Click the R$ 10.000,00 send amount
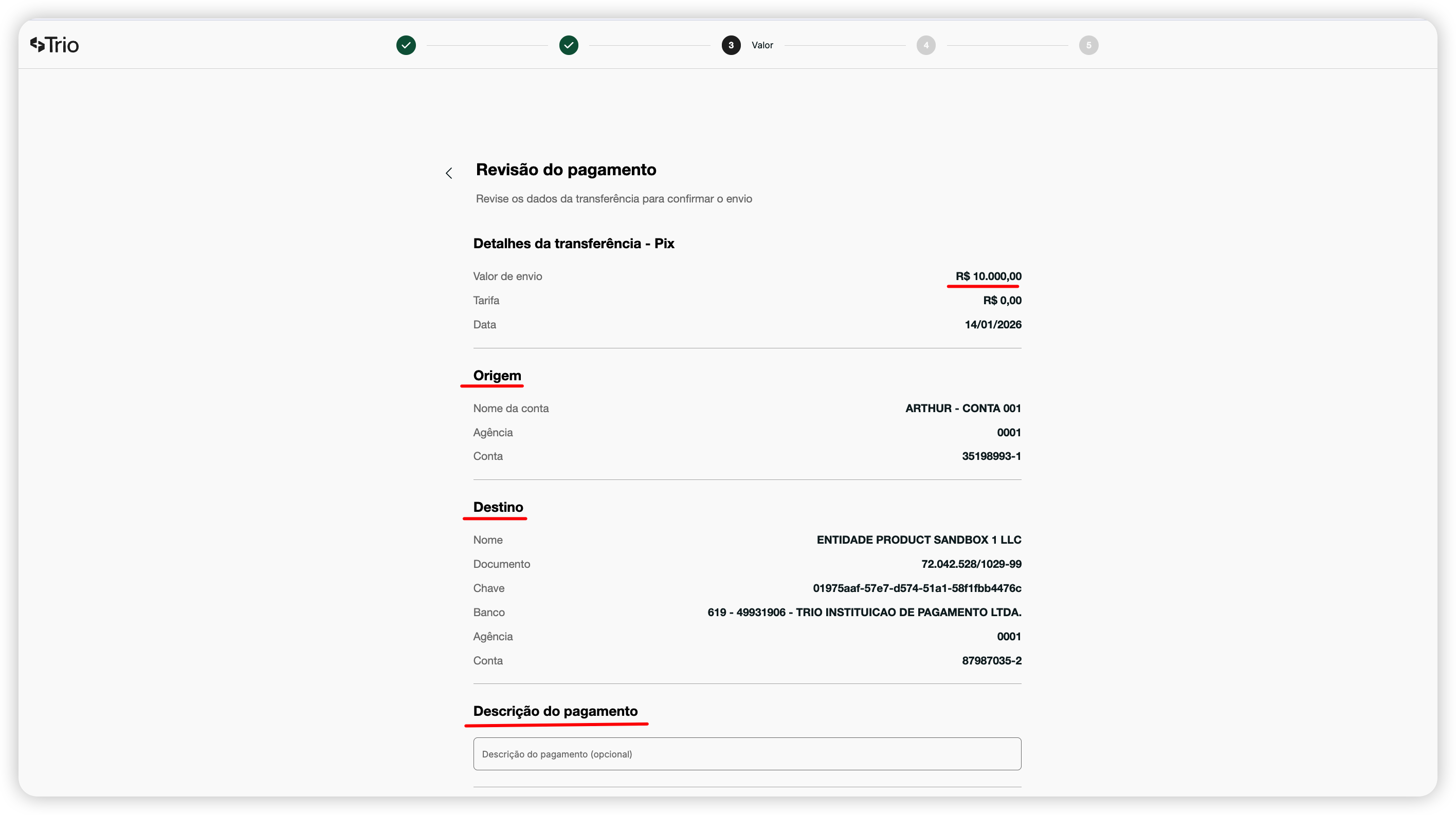Image resolution: width=1456 pixels, height=815 pixels. pos(988,276)
